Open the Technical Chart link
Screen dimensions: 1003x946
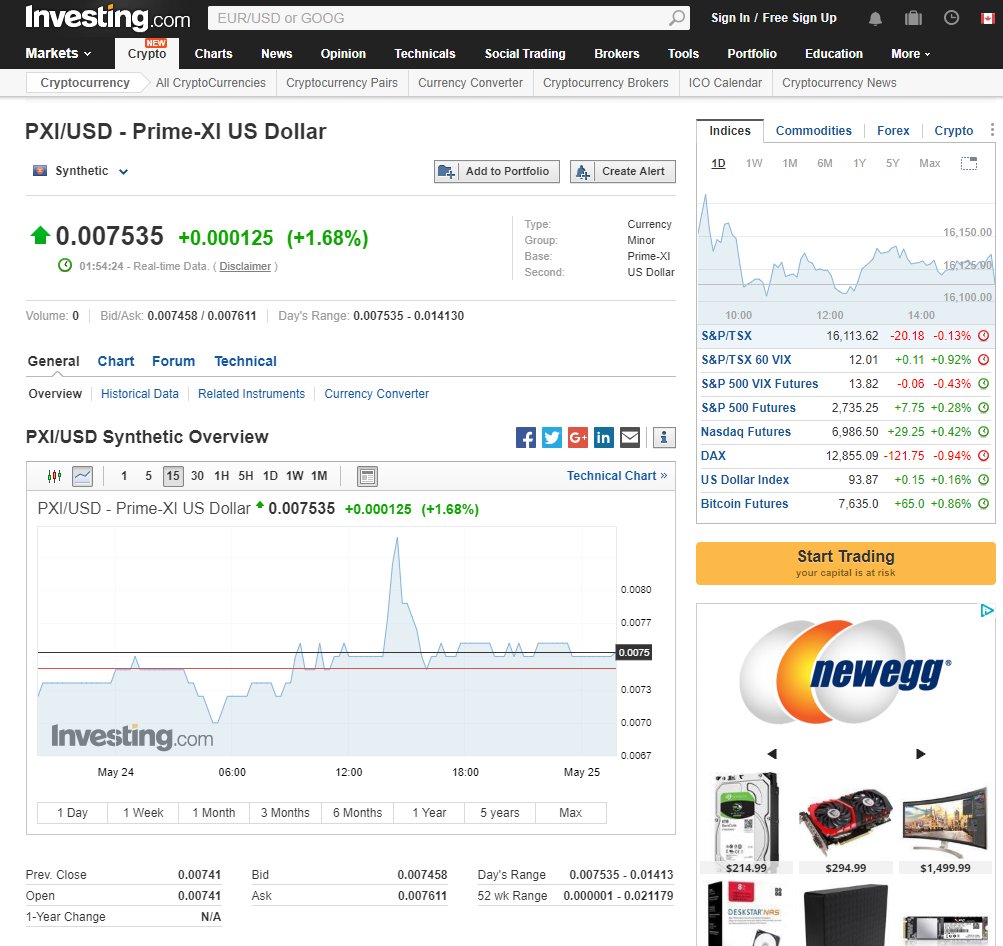pyautogui.click(x=617, y=476)
